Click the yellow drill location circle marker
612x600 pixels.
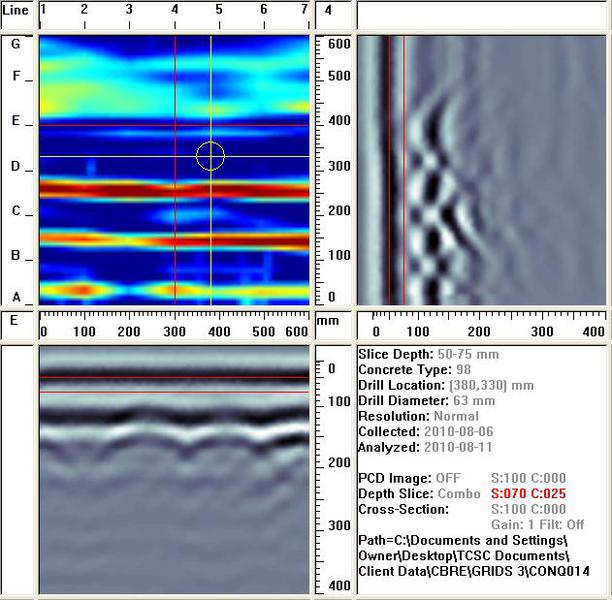[210, 156]
